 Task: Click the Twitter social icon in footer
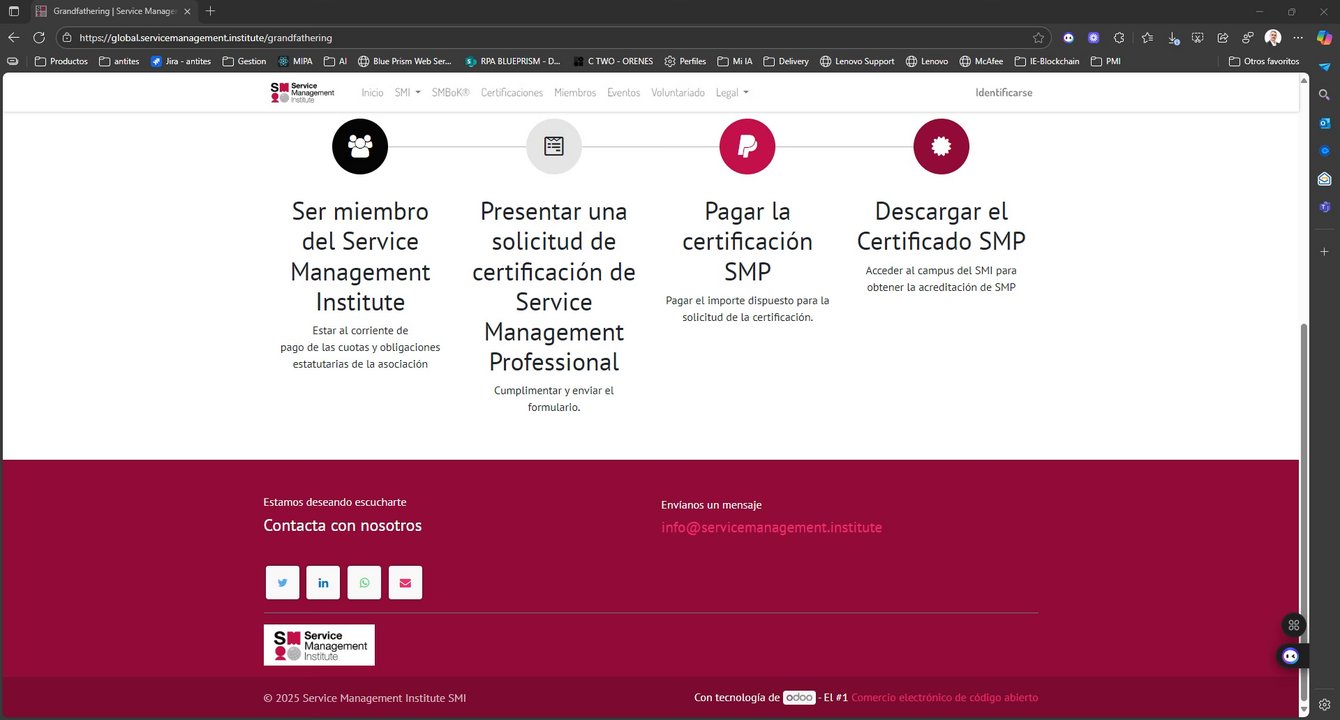(282, 583)
